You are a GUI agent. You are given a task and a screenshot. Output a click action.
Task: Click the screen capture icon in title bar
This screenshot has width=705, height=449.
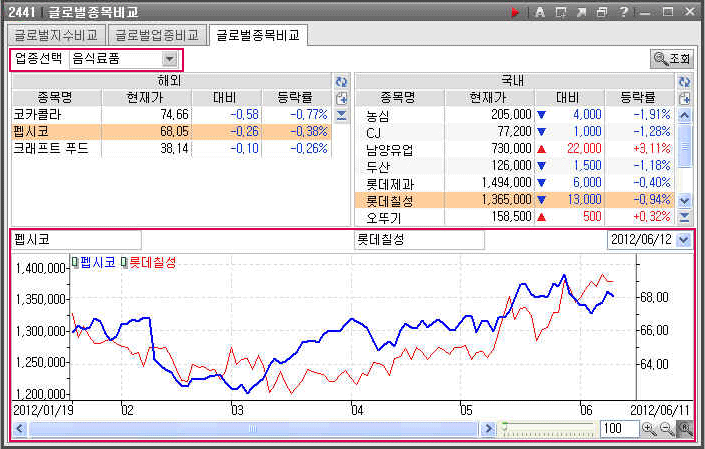pos(561,12)
